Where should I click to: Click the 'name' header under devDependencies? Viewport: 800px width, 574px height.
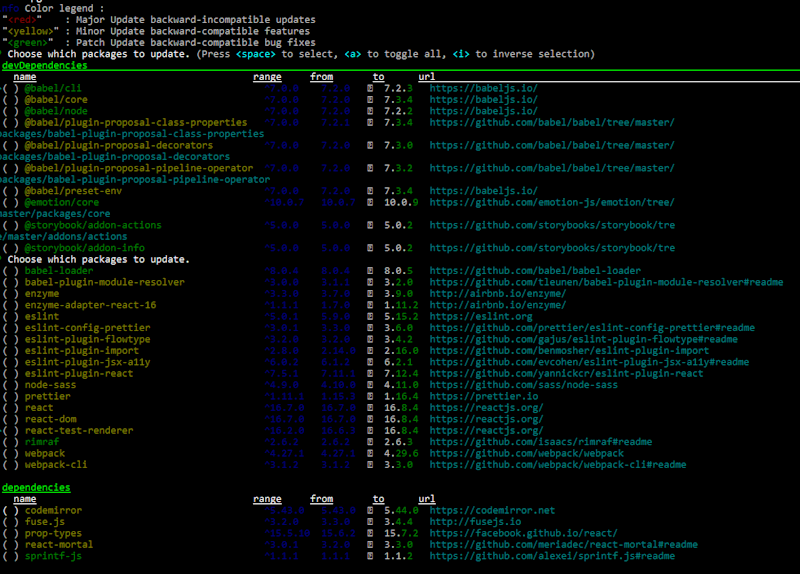24,77
